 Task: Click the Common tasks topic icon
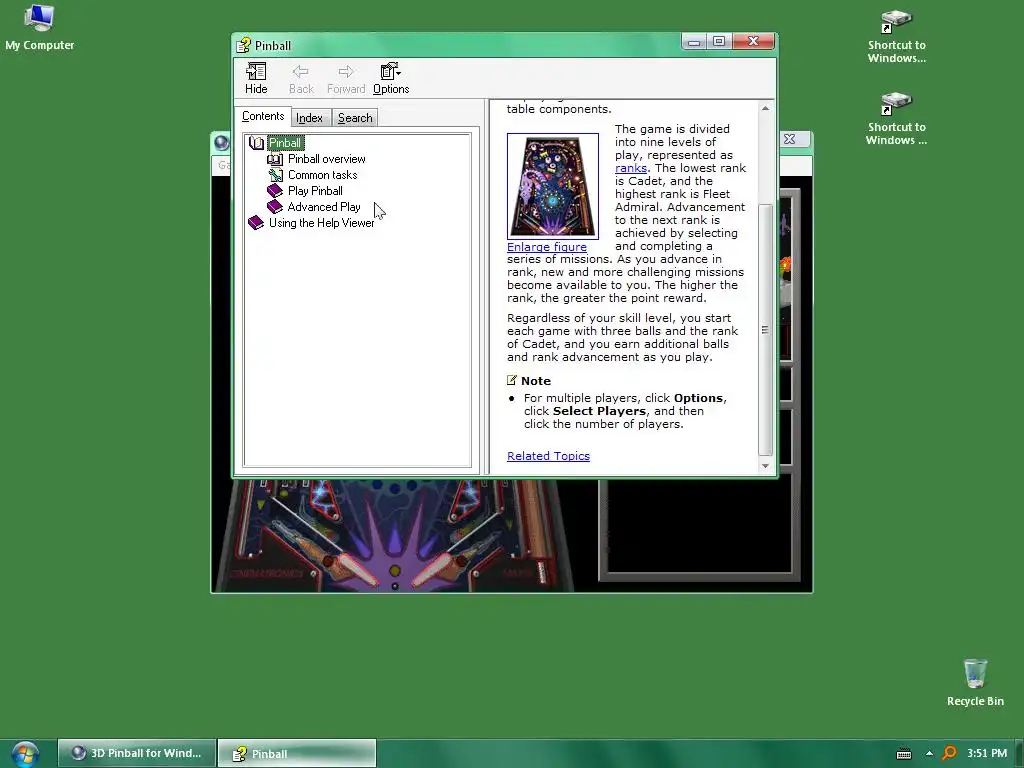tap(275, 175)
